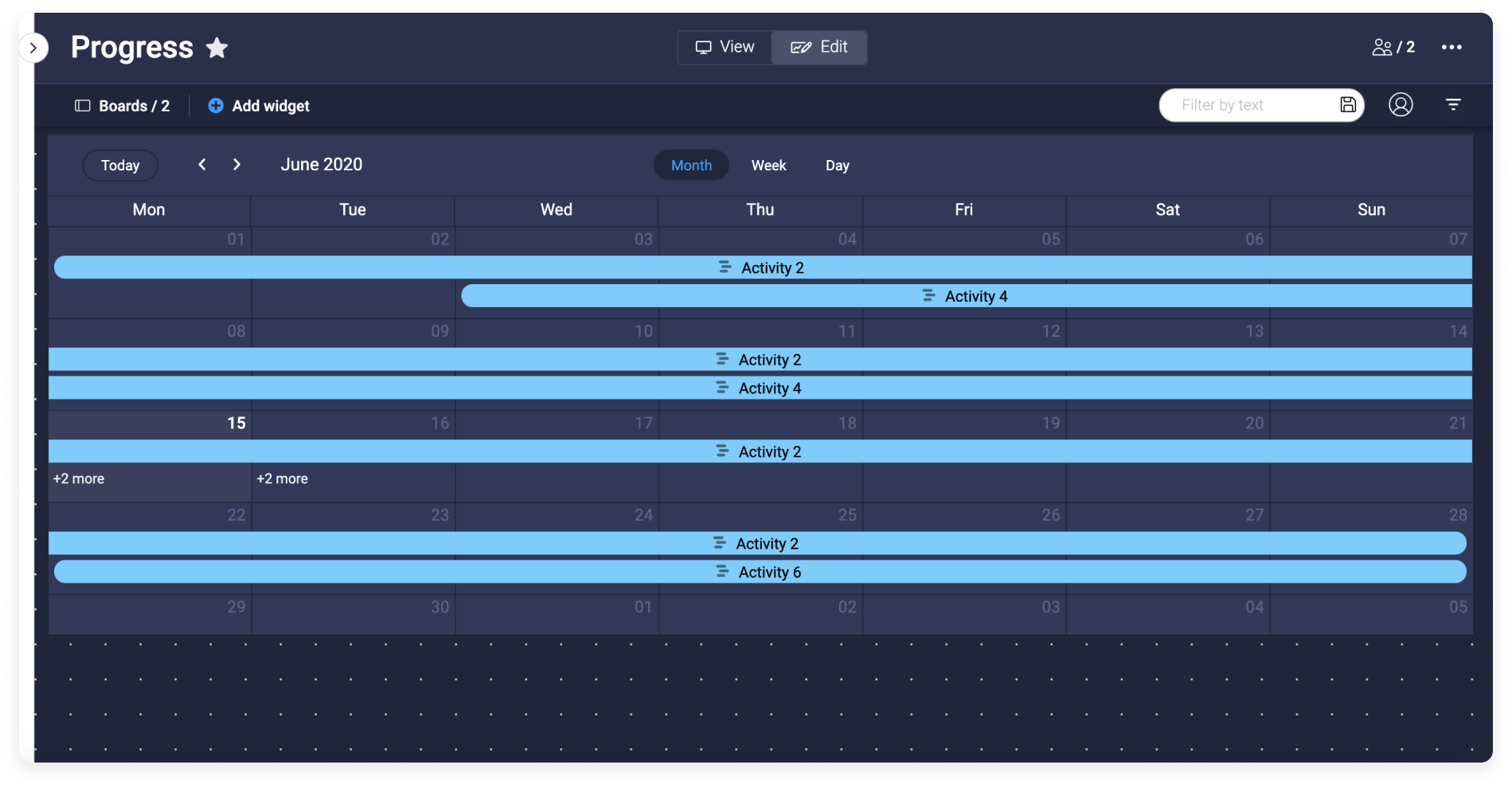The height and width of the screenshot is (788, 1512).
Task: Go to the previous month
Action: pyautogui.click(x=202, y=164)
